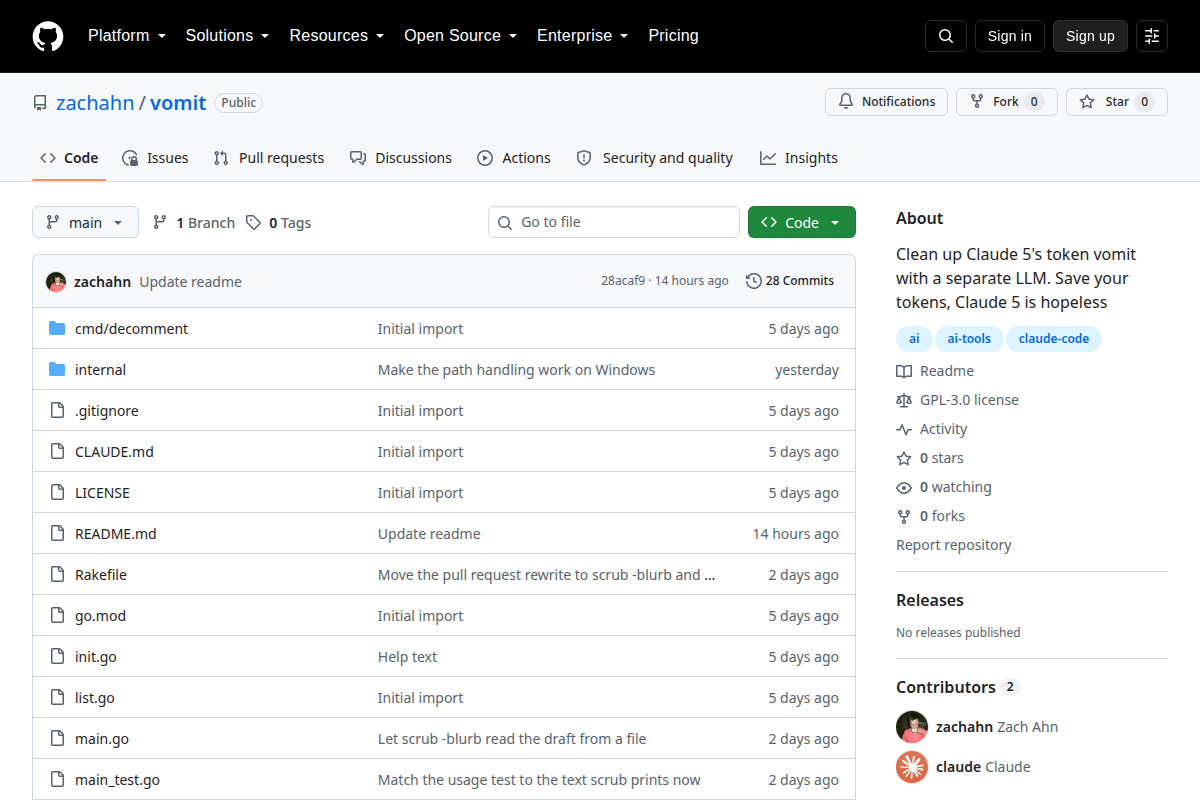This screenshot has width=1200, height=800.
Task: Click the ai-tools topic tag
Action: click(969, 339)
